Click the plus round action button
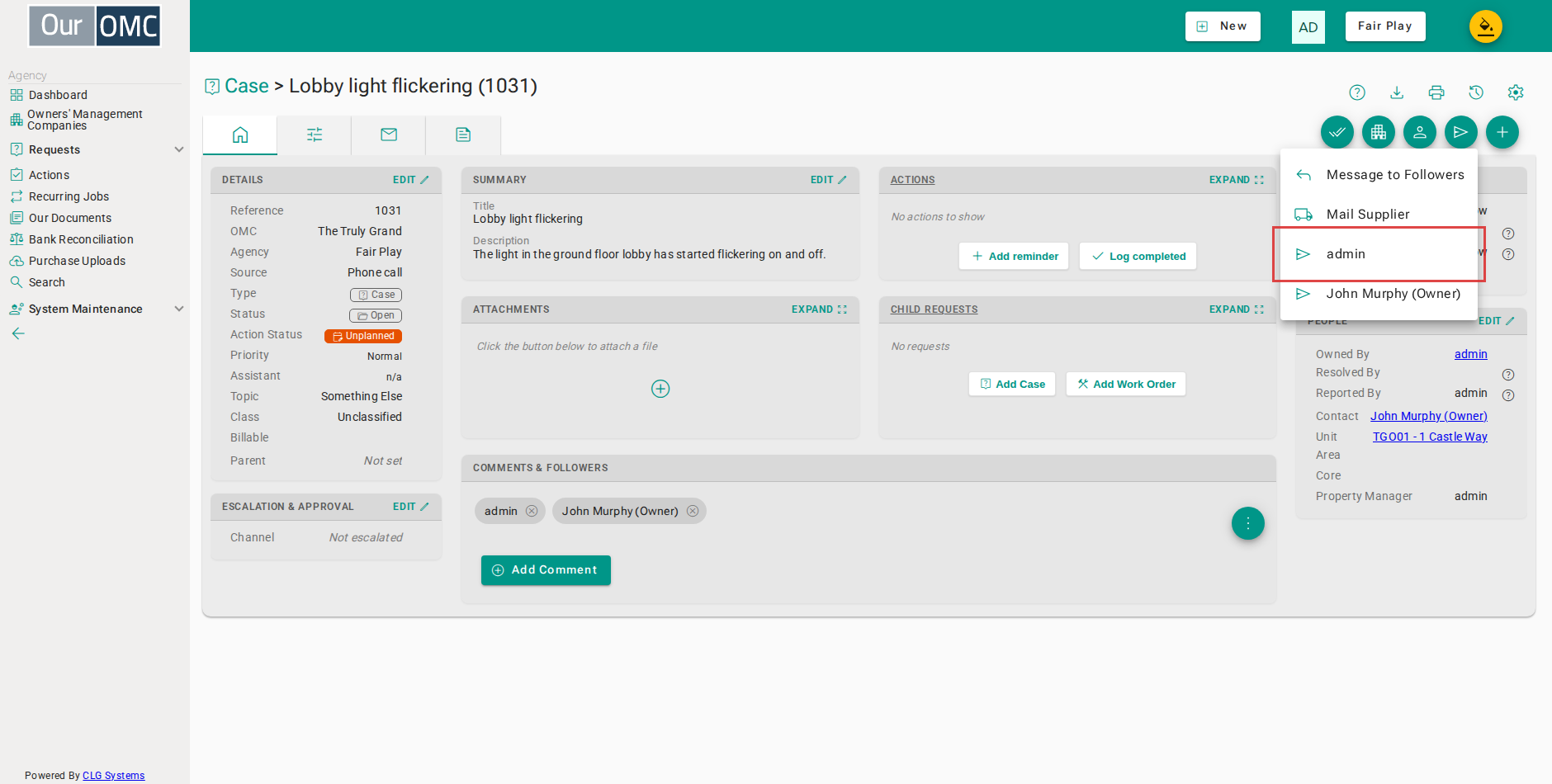Image resolution: width=1552 pixels, height=784 pixels. [1502, 132]
